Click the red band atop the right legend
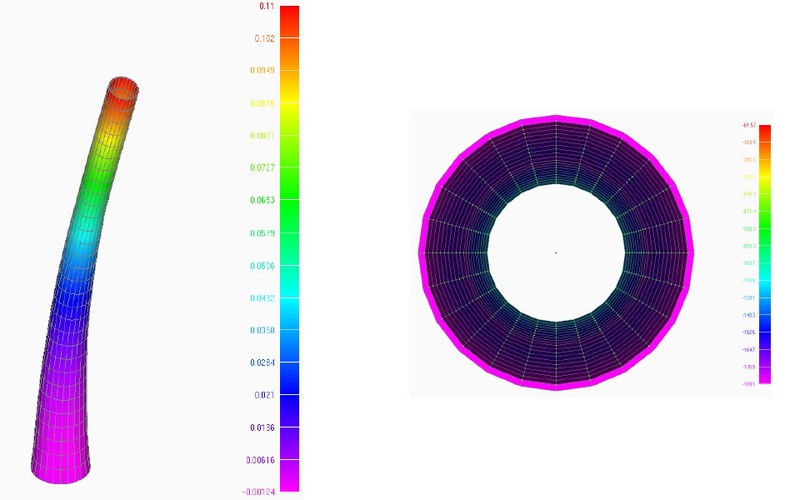The image size is (800, 500). 764,133
